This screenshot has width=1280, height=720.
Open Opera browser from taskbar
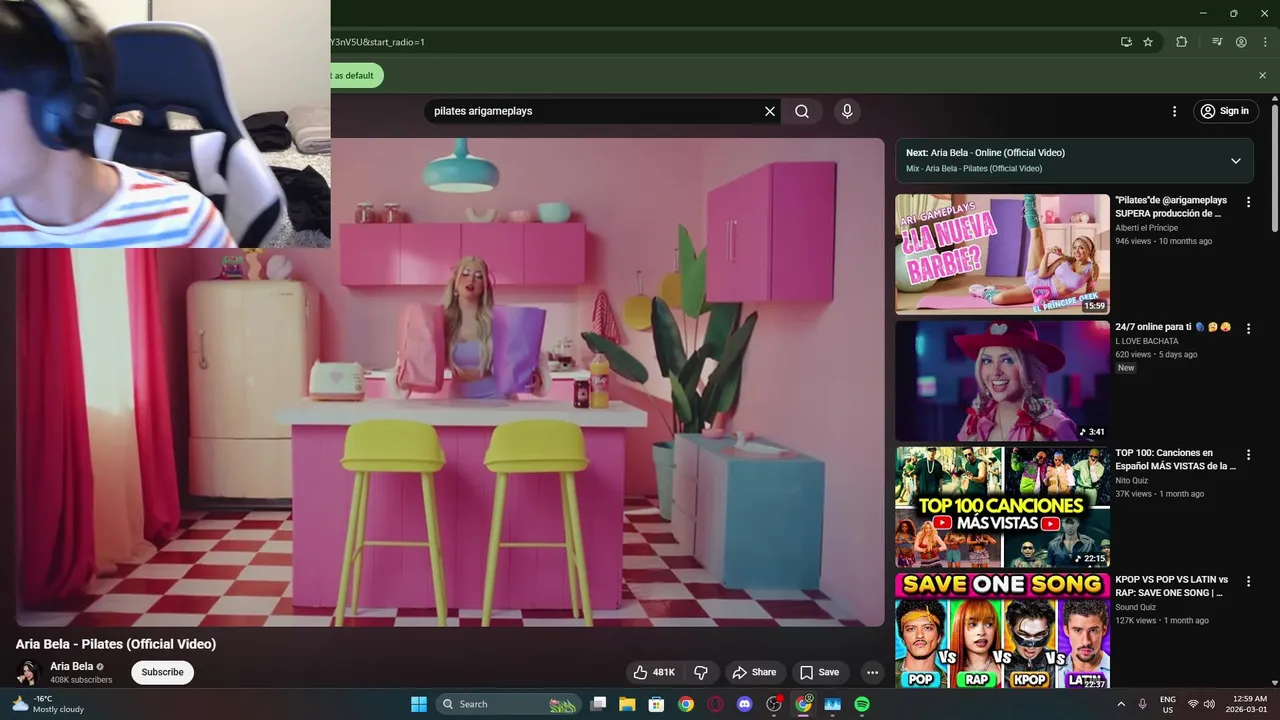pyautogui.click(x=715, y=704)
